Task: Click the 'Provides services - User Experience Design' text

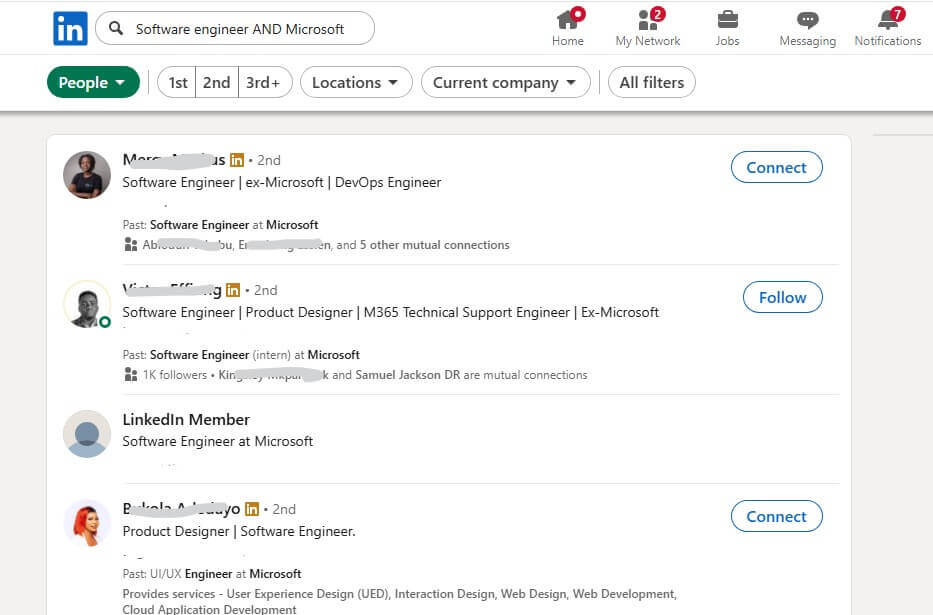Action: tap(399, 601)
